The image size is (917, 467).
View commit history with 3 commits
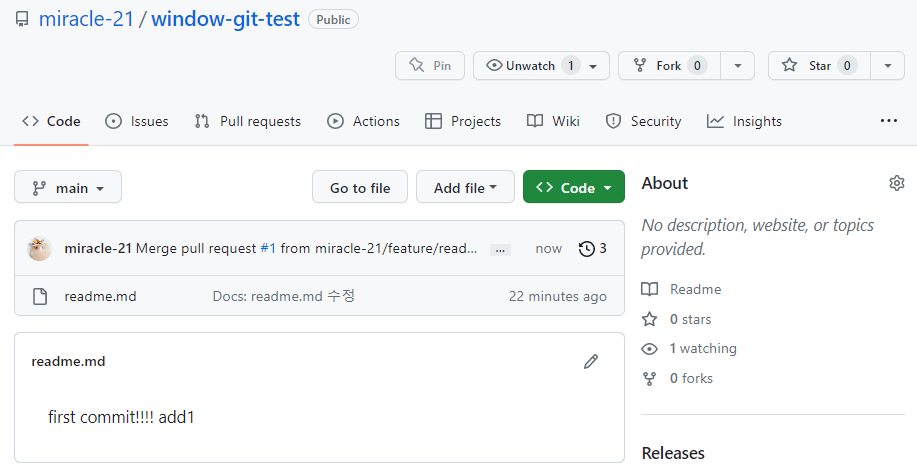coord(592,248)
